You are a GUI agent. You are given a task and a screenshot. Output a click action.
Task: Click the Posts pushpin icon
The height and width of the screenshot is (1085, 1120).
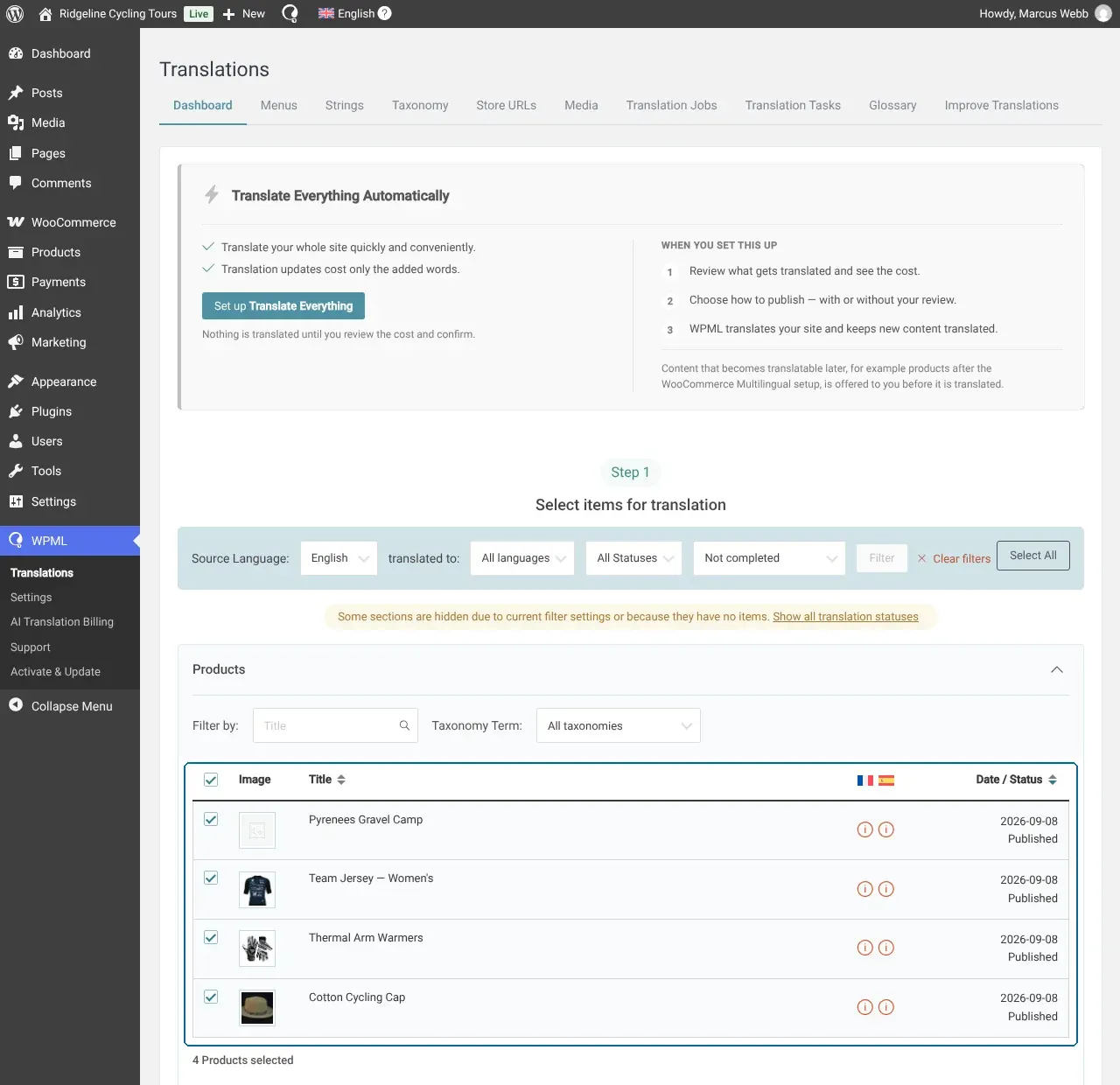pos(16,93)
